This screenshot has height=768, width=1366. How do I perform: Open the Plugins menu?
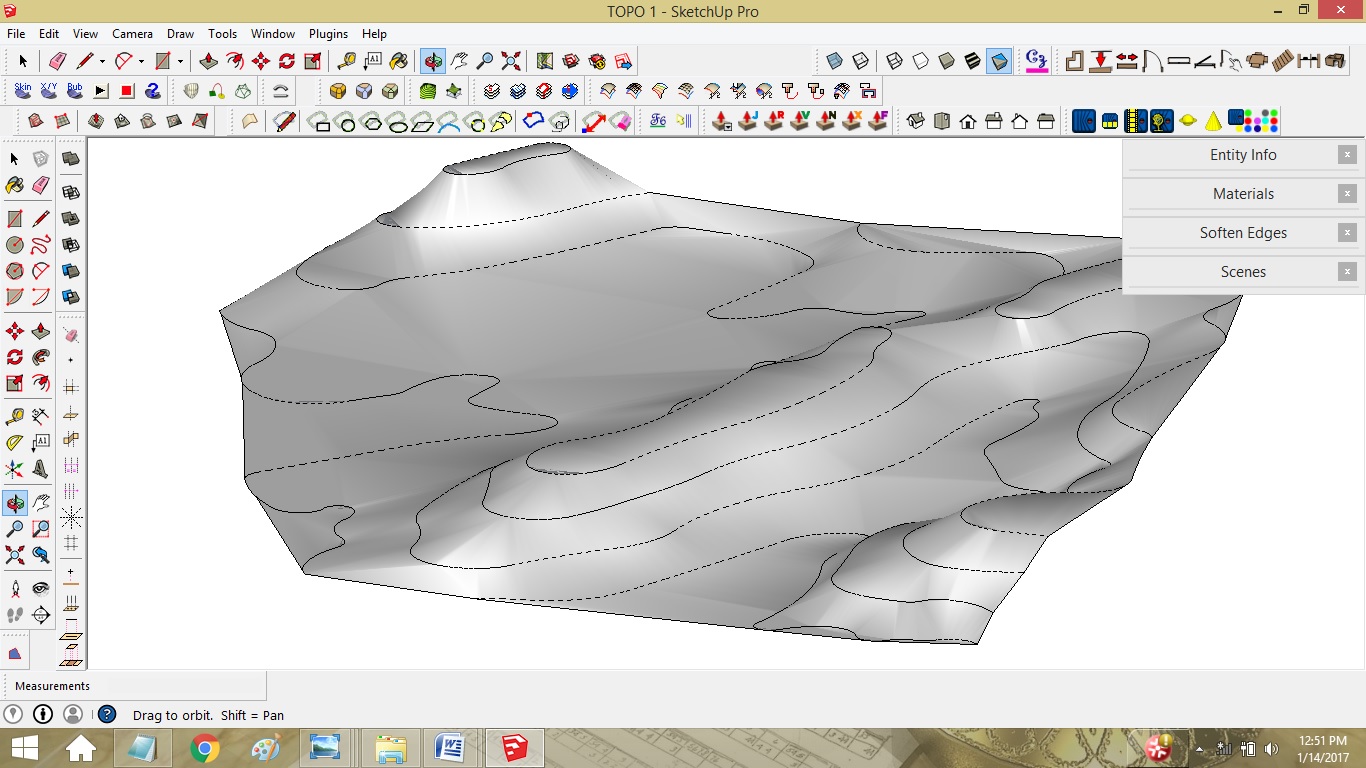pos(328,33)
